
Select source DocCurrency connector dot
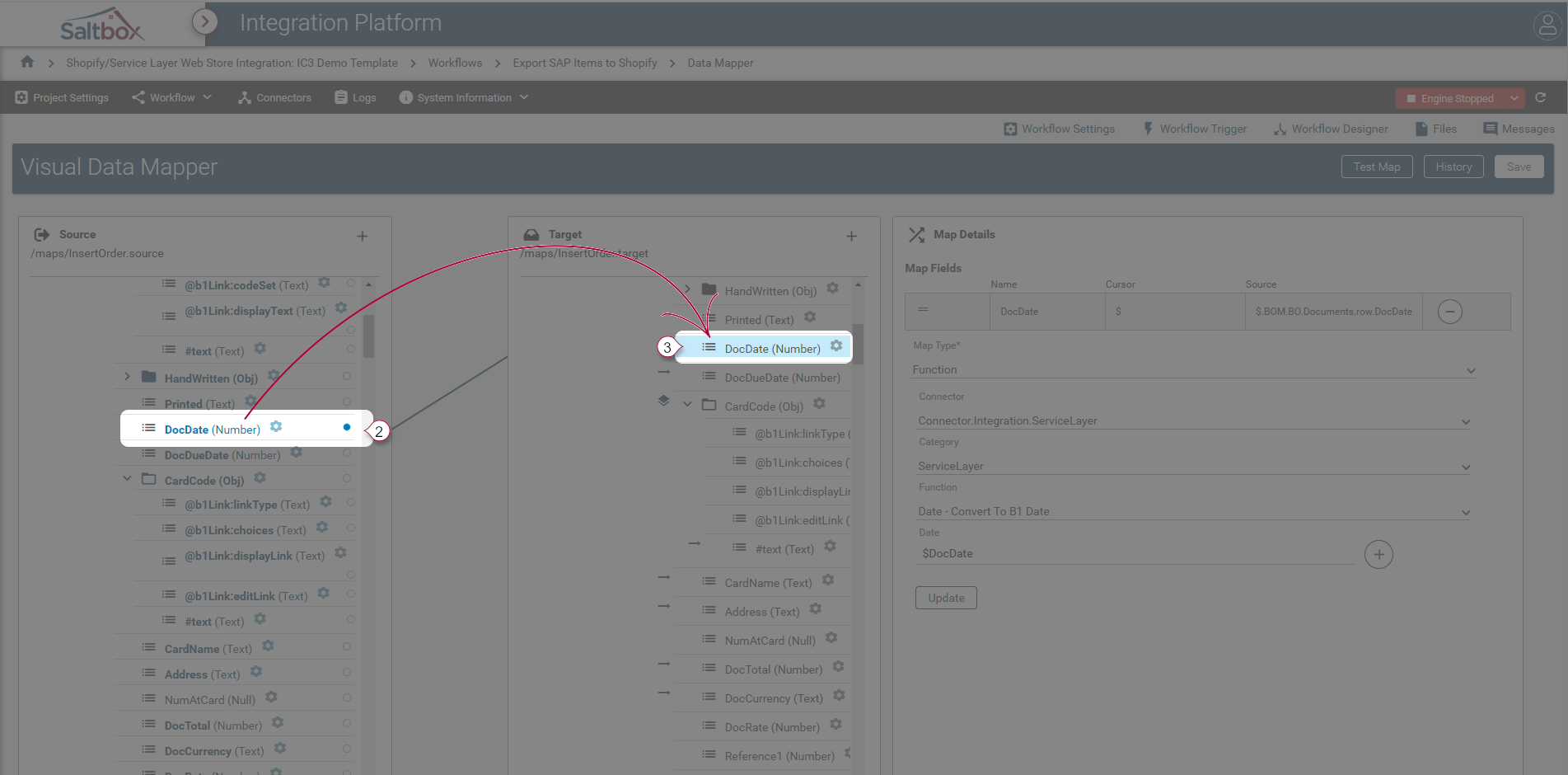click(x=347, y=749)
